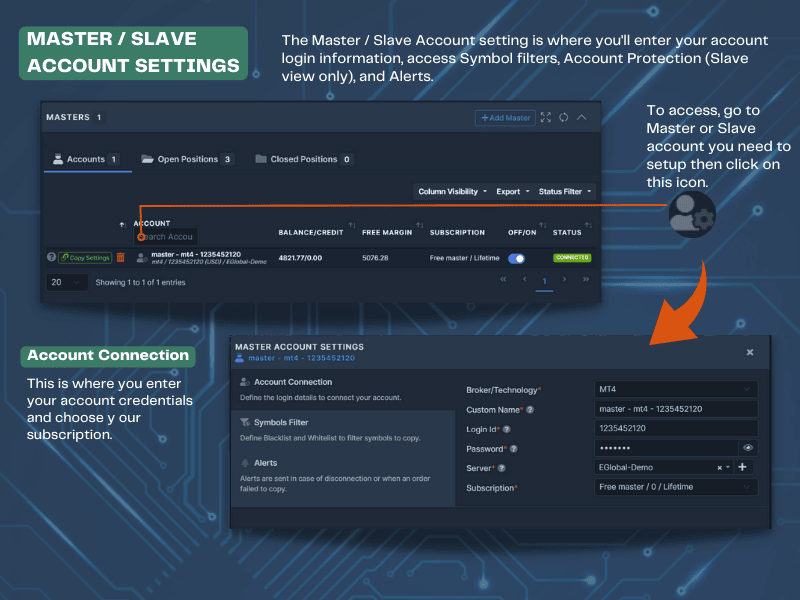
Task: Expand the Status Filter dropdown
Action: pos(565,191)
